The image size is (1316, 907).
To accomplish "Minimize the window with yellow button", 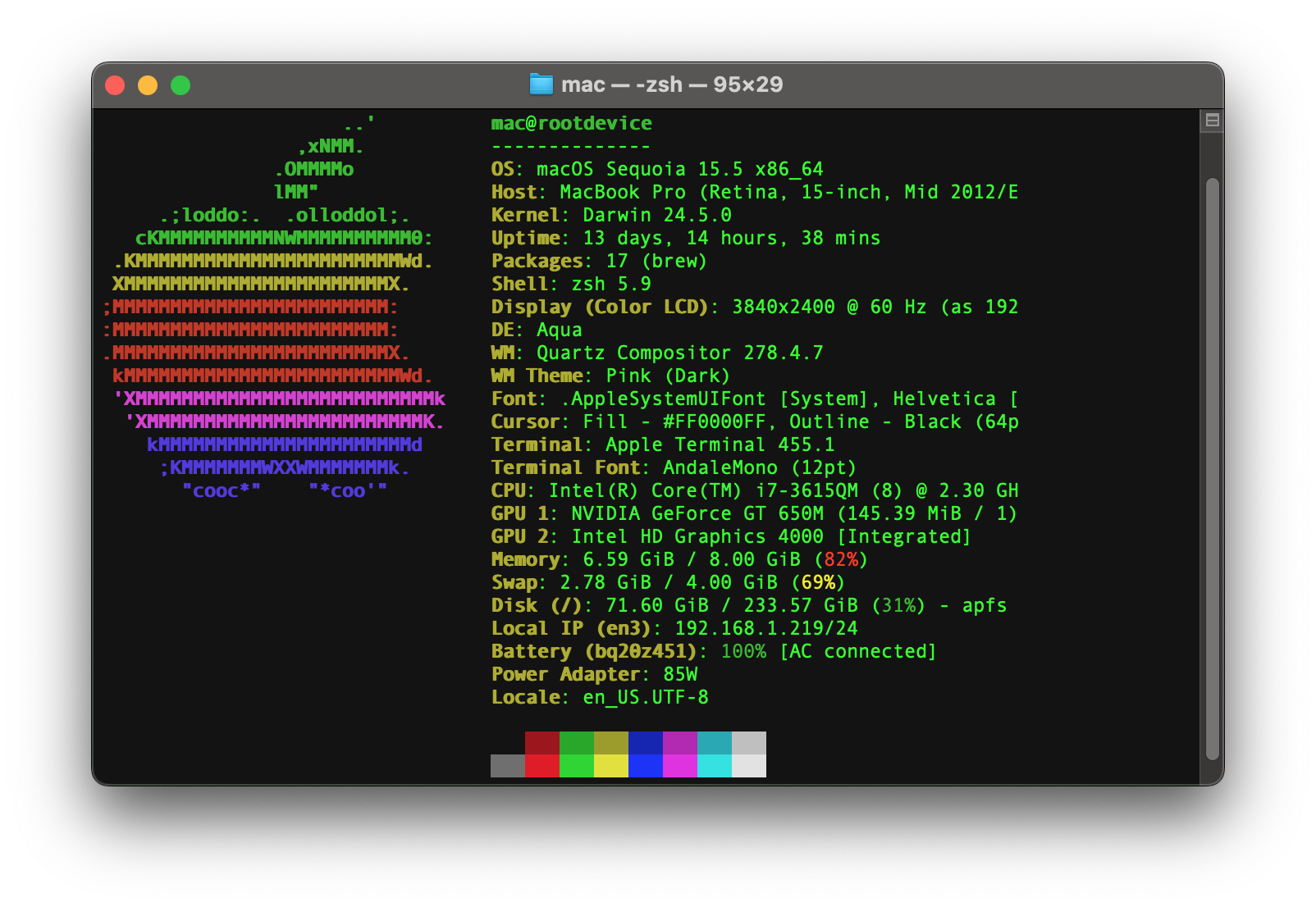I will pos(148,85).
